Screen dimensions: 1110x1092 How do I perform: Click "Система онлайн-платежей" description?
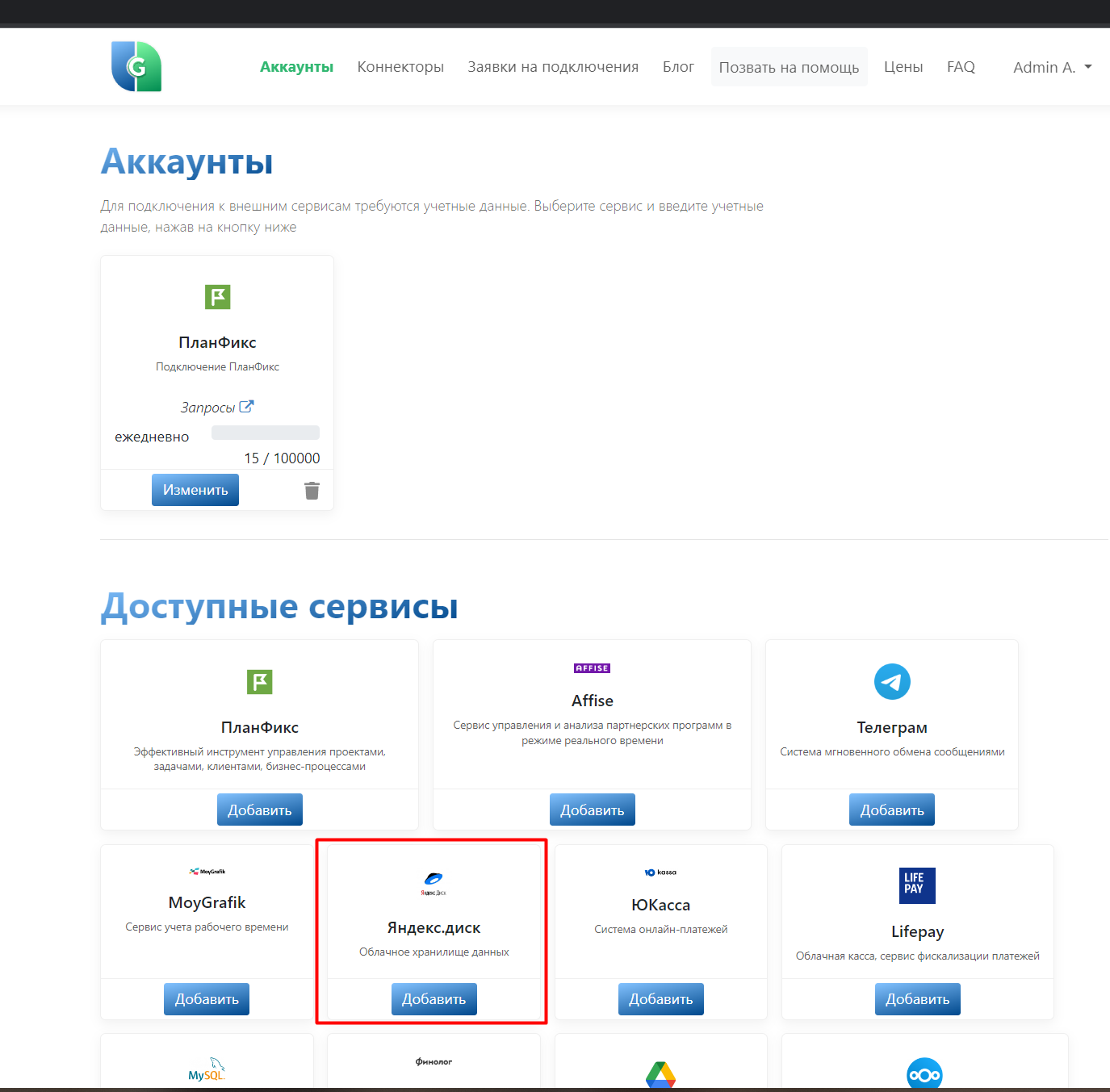click(660, 929)
